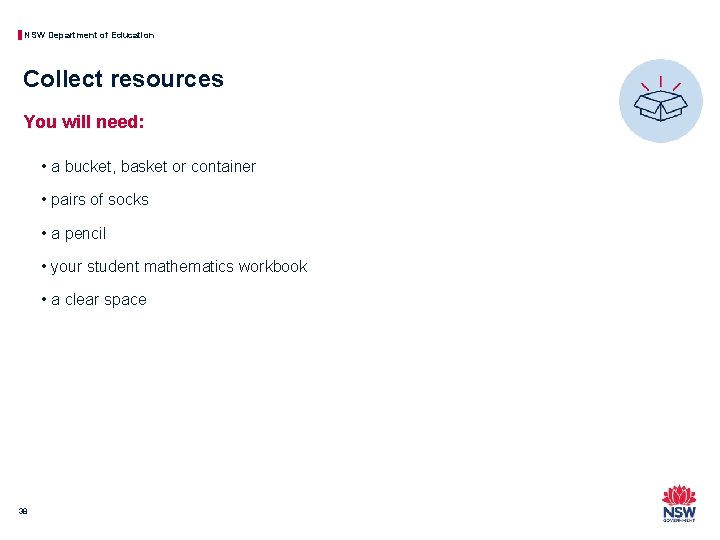The image size is (720, 540).
Task: Click the red sparkle lines above the box
Action: [x=661, y=82]
